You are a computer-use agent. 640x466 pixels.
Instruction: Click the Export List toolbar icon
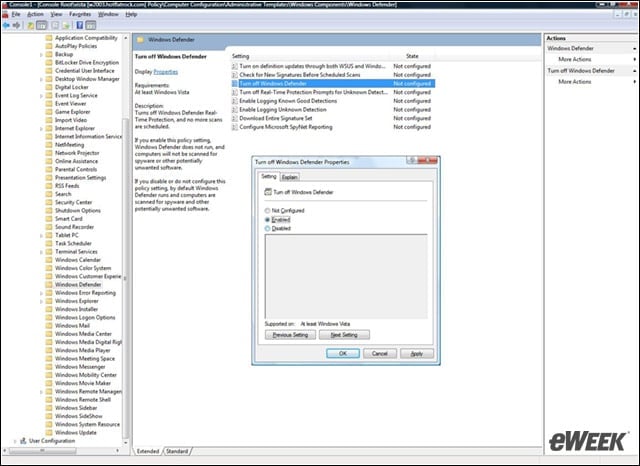click(x=67, y=25)
